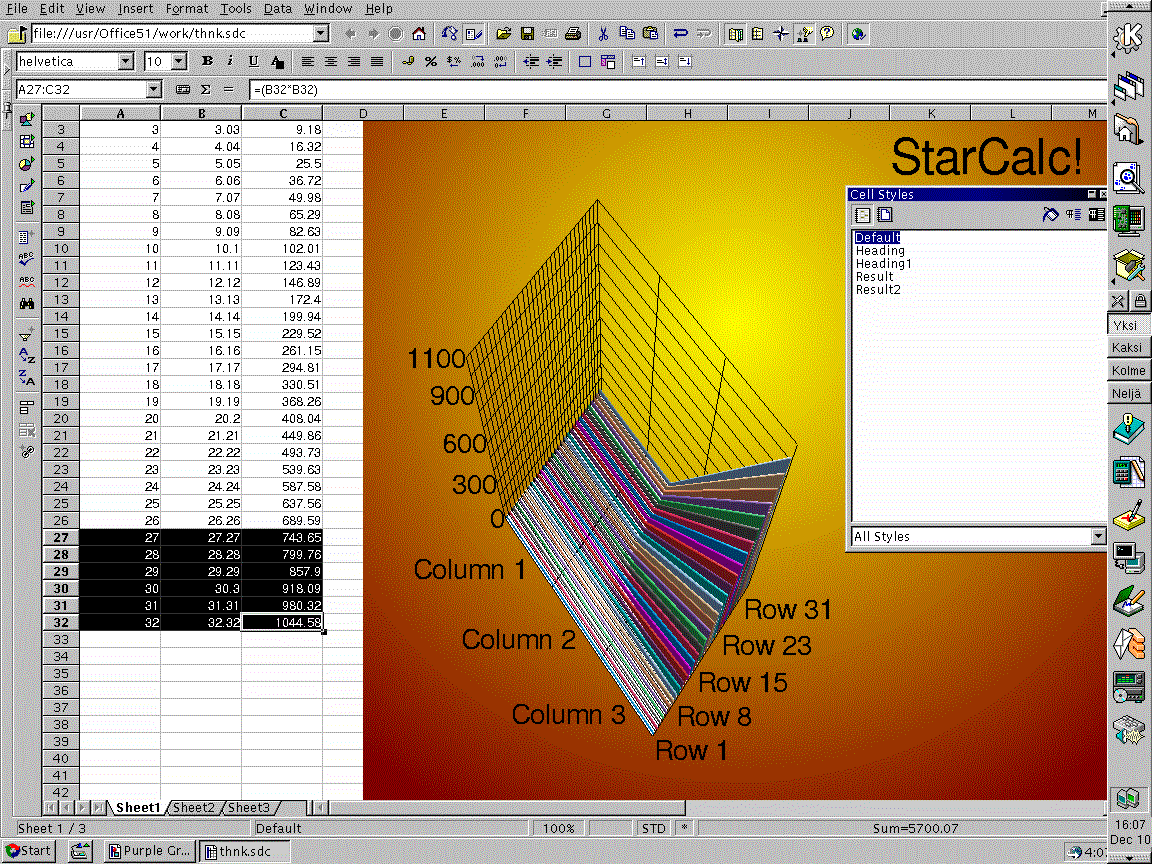Click the Save document floppy icon
Viewport: 1152px width, 864px height.
527,34
